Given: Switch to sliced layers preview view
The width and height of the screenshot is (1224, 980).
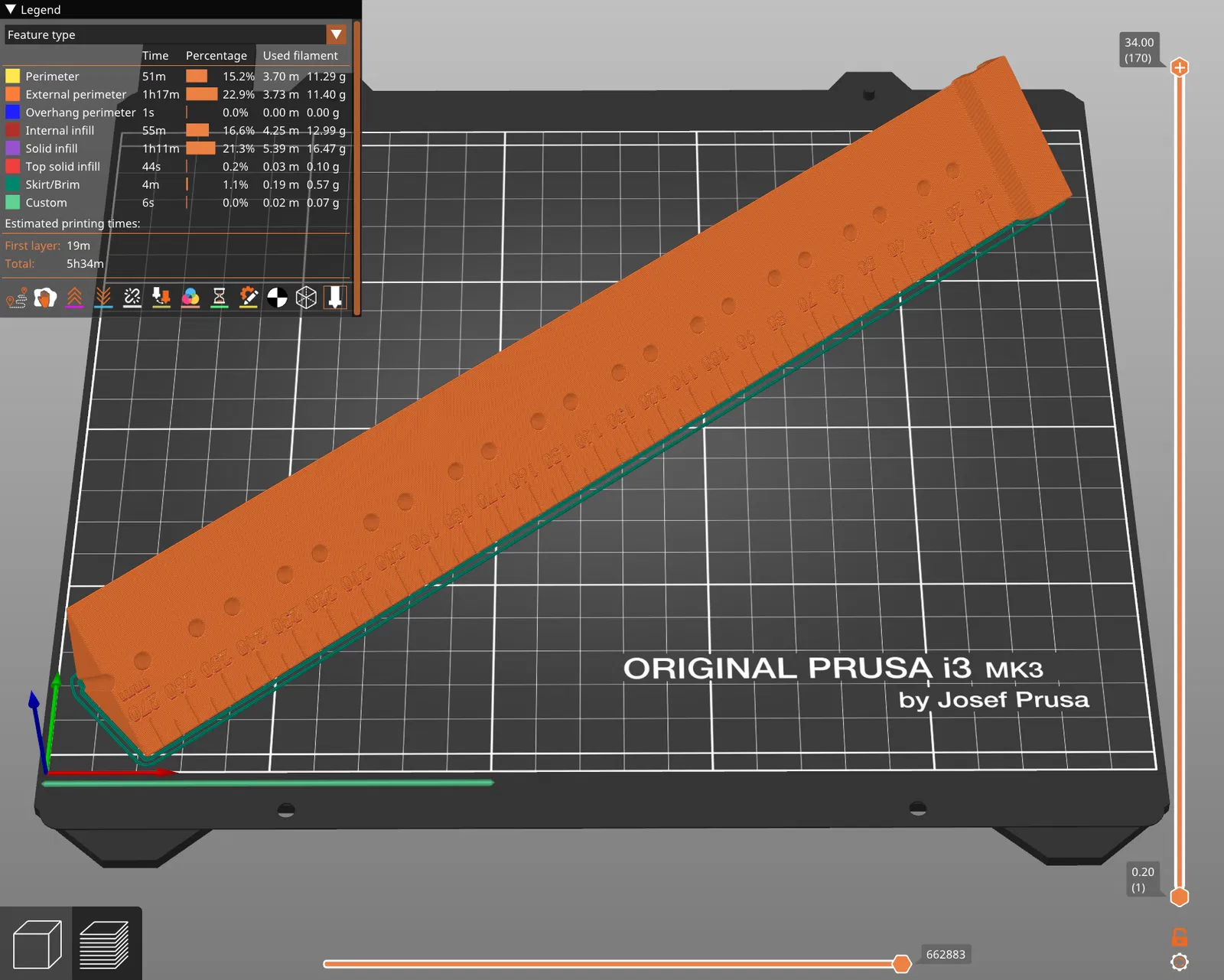Looking at the screenshot, I should (x=105, y=944).
